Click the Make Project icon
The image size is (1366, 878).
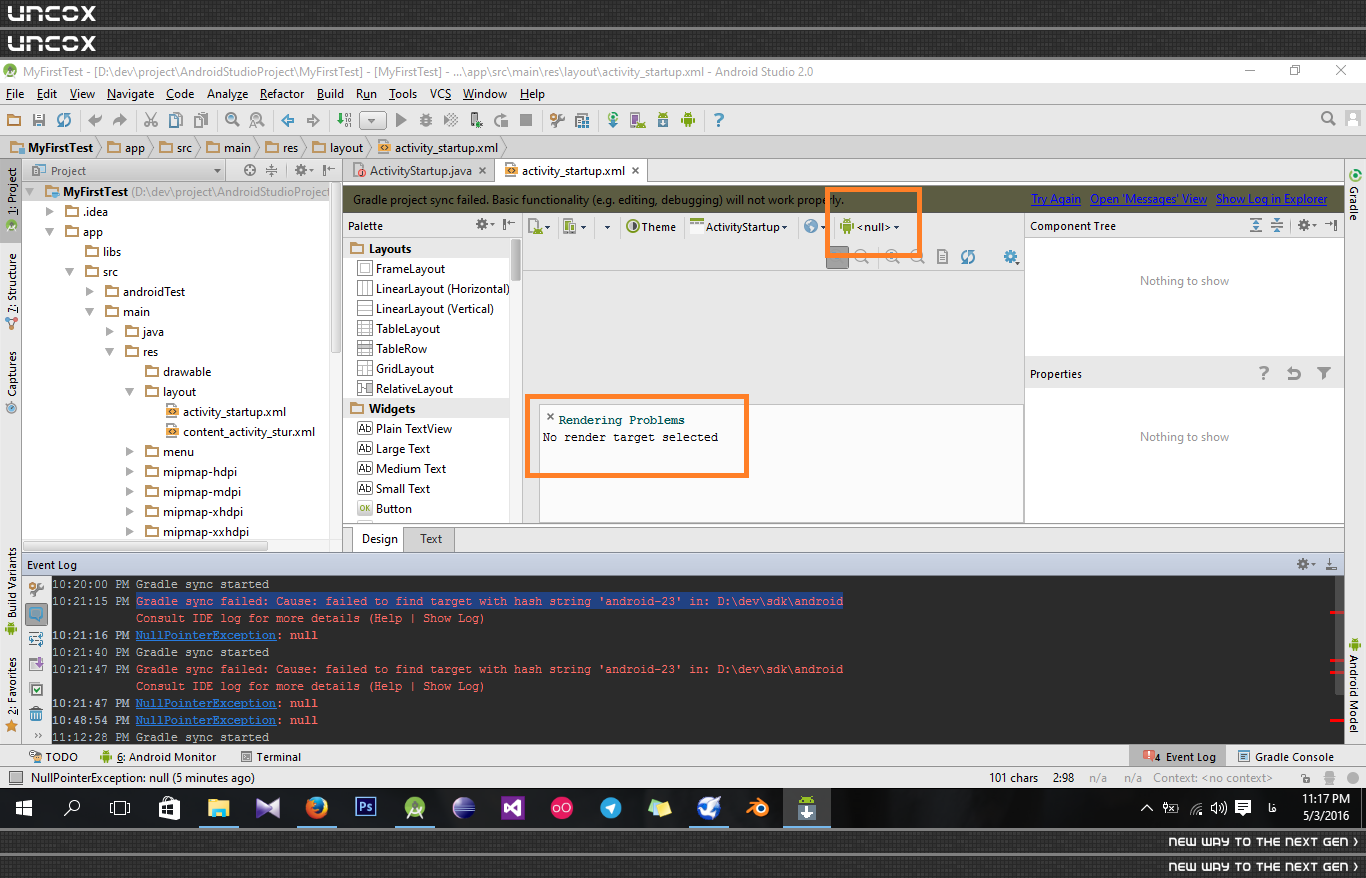pos(344,120)
